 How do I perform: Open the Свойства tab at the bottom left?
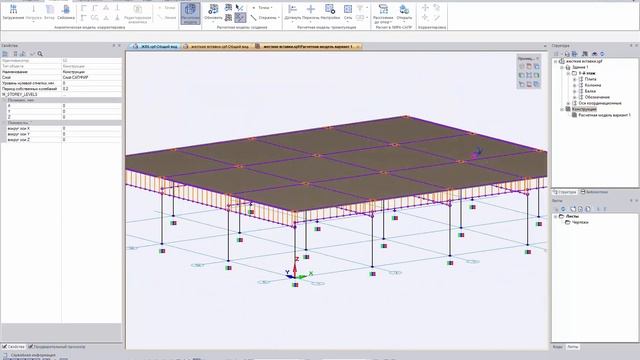click(13, 347)
